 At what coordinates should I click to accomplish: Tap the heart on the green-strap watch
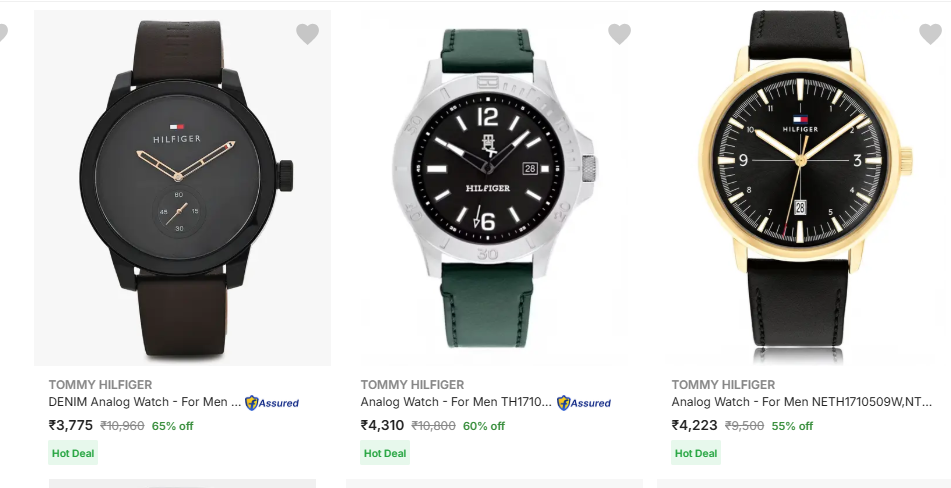point(619,35)
